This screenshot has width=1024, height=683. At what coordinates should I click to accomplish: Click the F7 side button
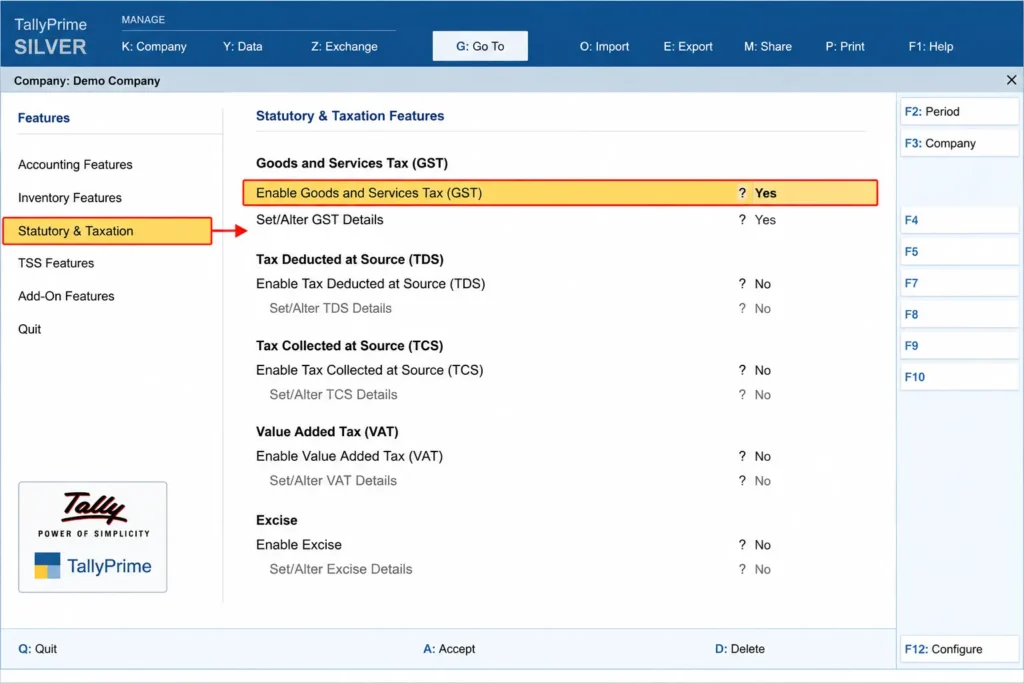point(959,283)
